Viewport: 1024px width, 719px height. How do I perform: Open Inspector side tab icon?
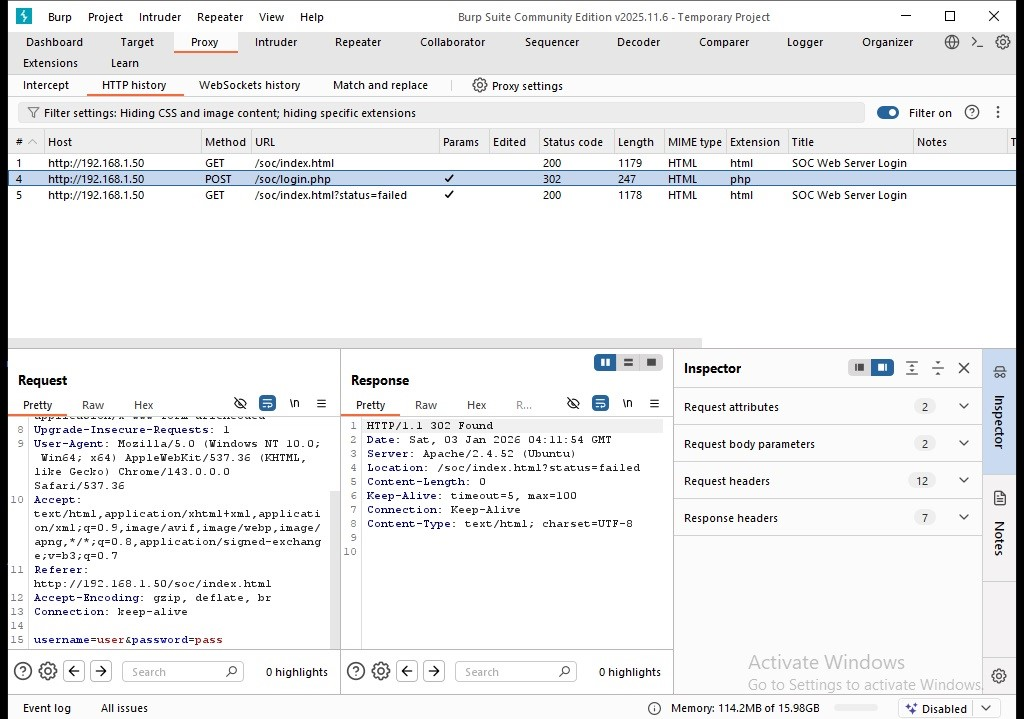point(999,372)
